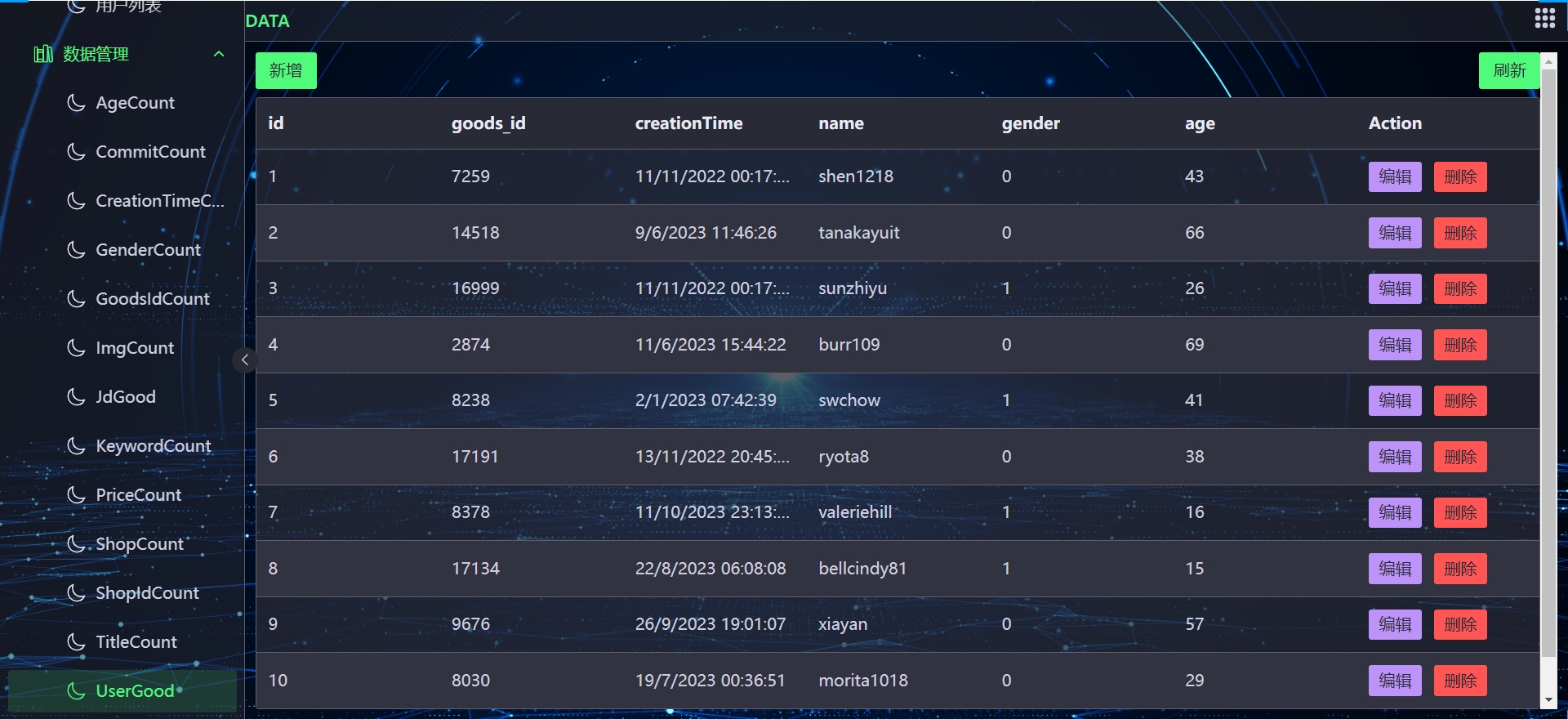1568x719 pixels.
Task: Open the TitleCount menu item
Action: click(x=122, y=642)
